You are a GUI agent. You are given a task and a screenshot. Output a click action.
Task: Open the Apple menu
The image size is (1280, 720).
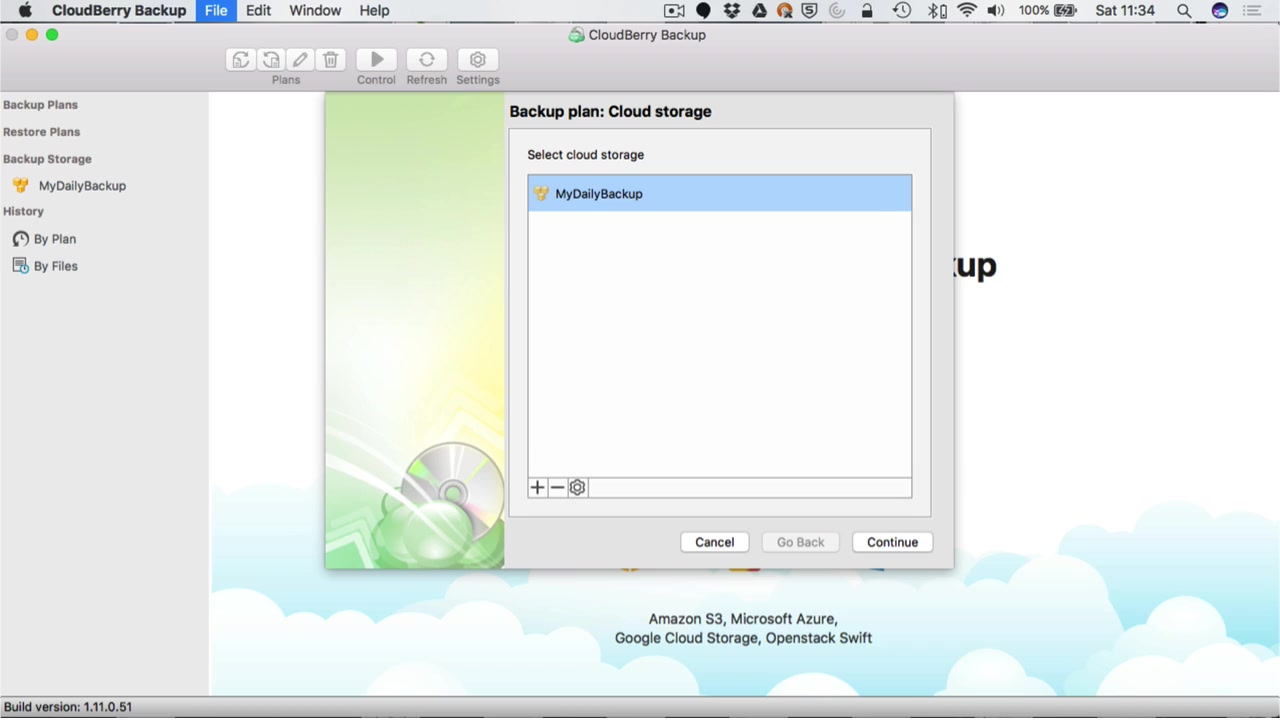(25, 11)
